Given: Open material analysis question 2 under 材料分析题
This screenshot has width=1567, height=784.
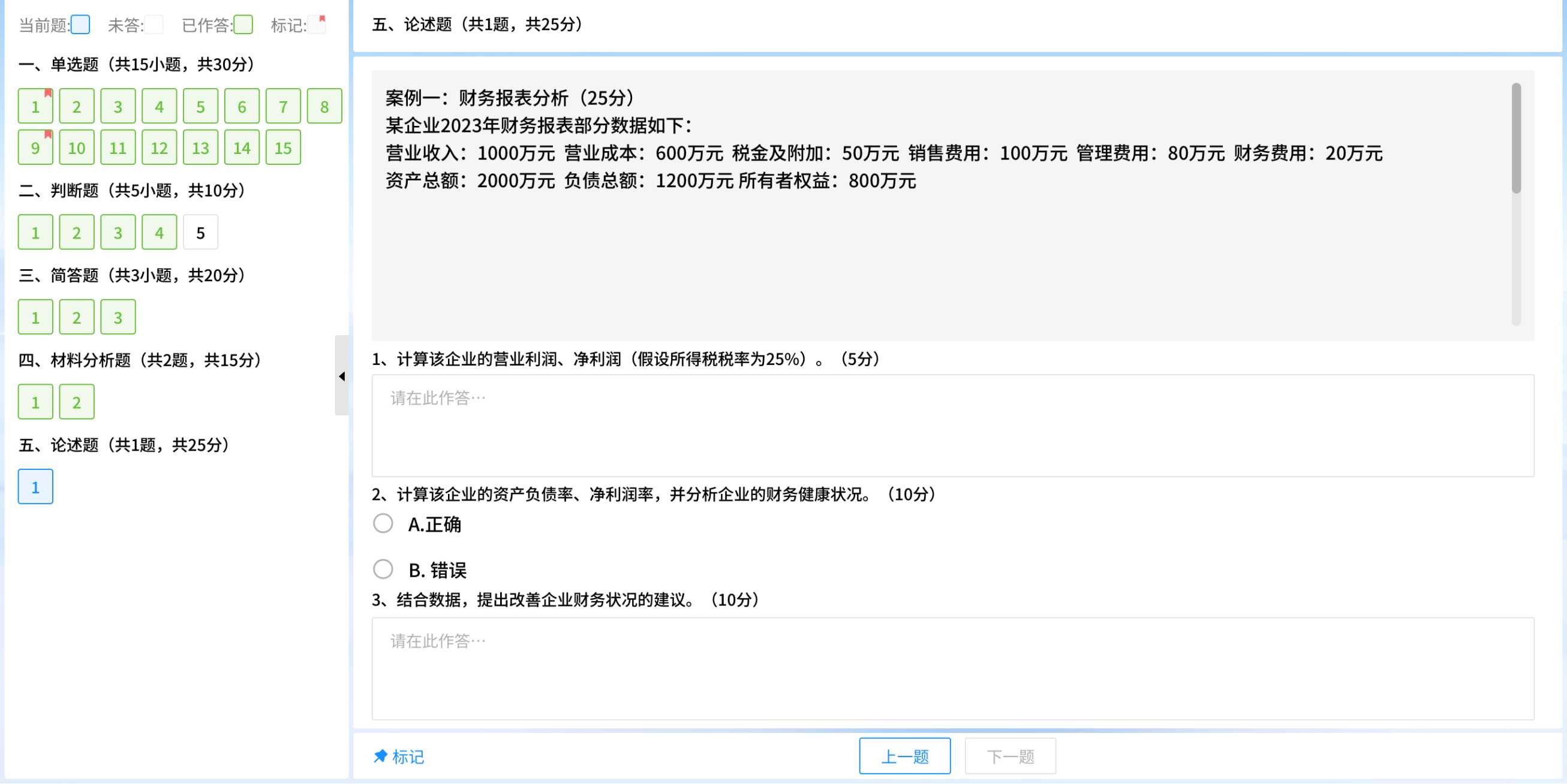Looking at the screenshot, I should [x=77, y=402].
